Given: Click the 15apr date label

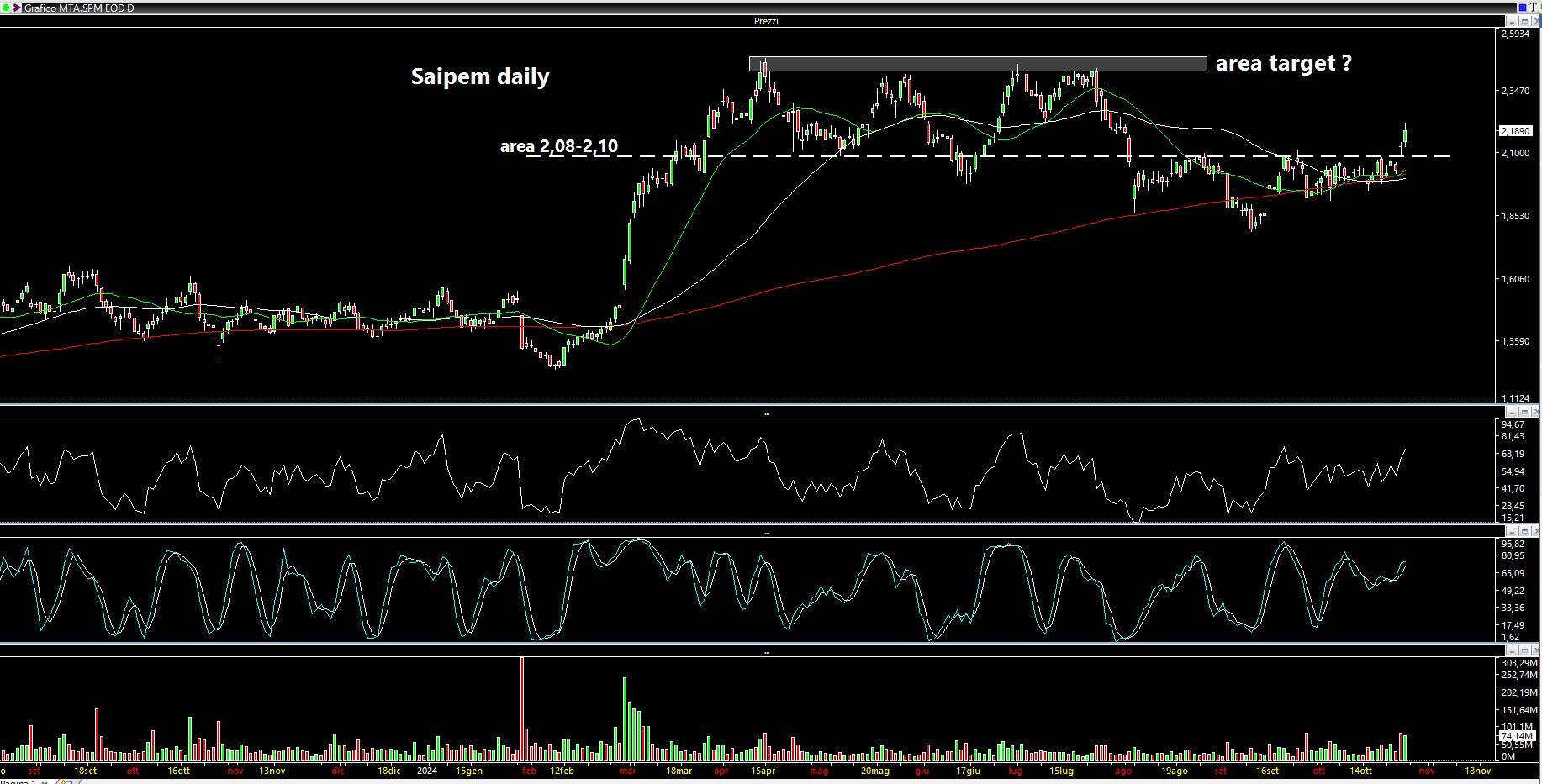Looking at the screenshot, I should point(763,771).
